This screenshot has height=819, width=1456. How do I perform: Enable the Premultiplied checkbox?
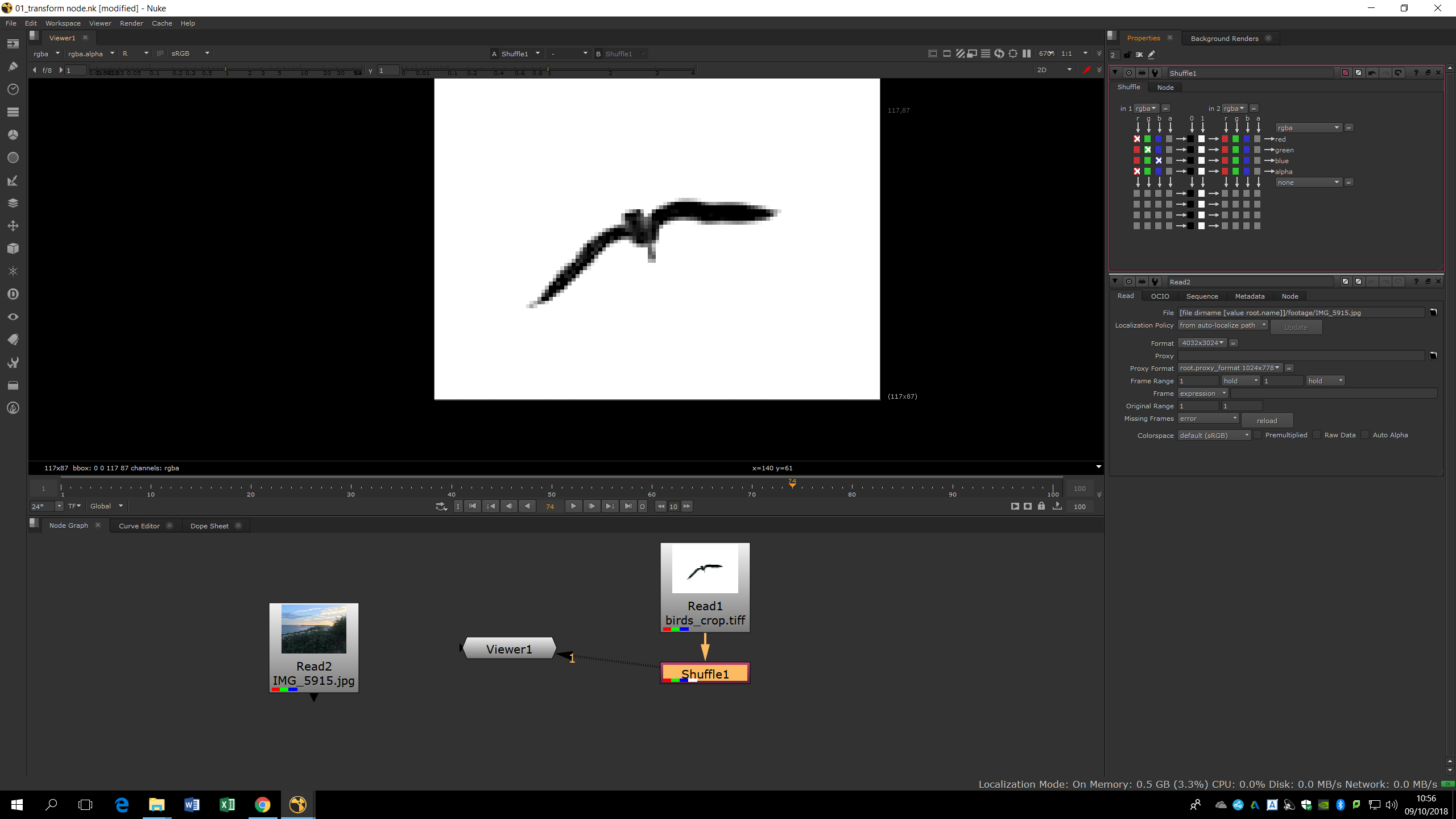point(1258,435)
